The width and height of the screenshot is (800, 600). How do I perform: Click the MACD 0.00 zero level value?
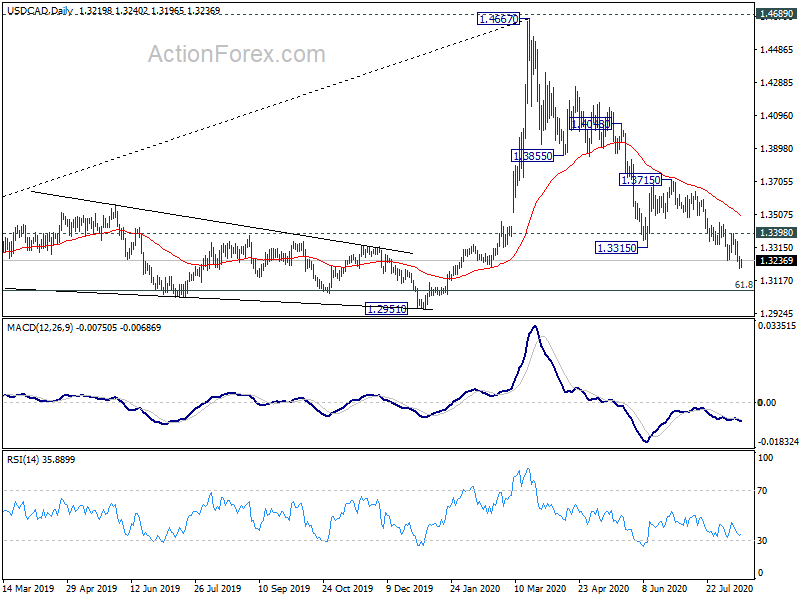[767, 403]
